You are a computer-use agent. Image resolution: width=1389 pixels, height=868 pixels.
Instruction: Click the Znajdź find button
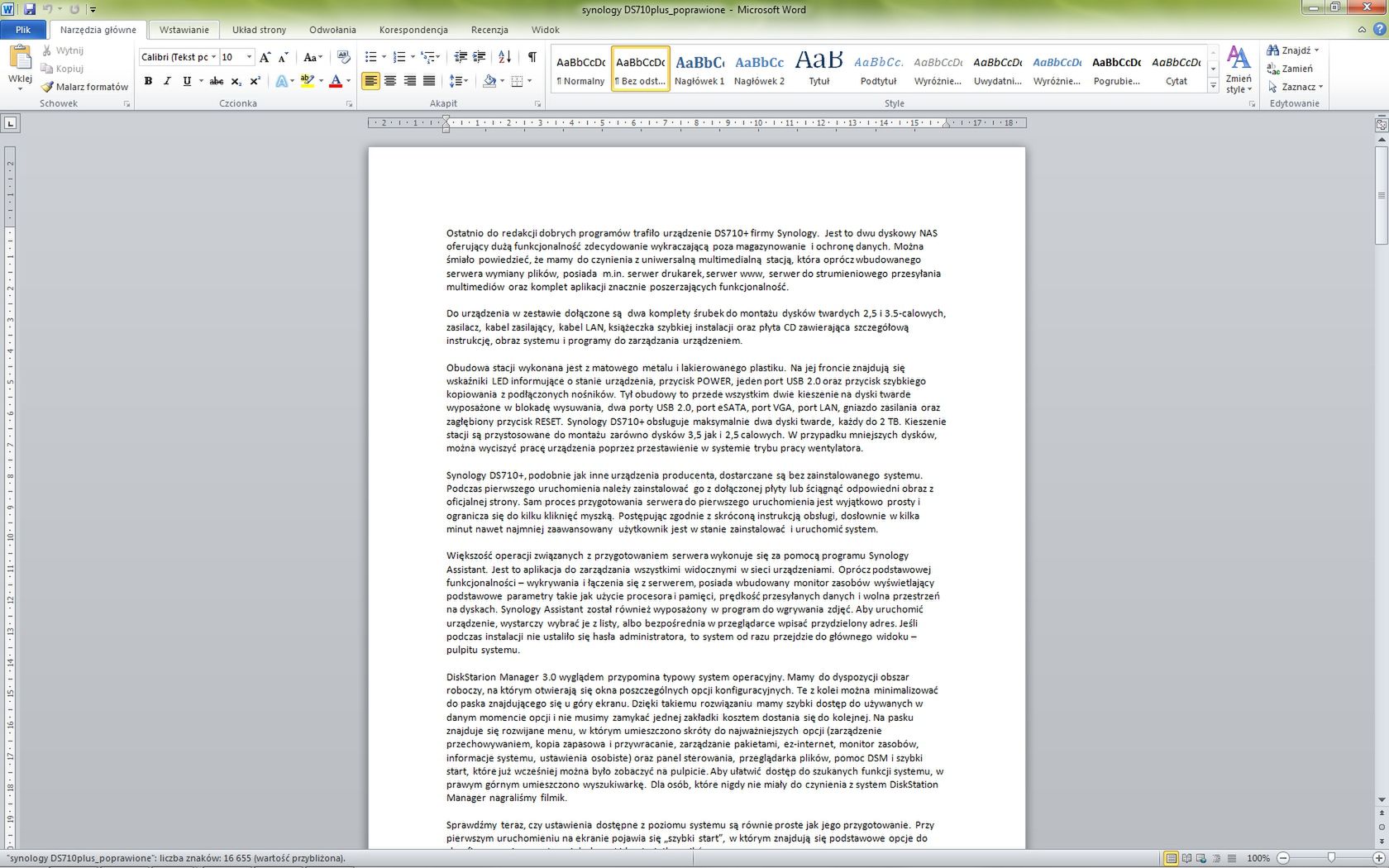tap(1292, 50)
